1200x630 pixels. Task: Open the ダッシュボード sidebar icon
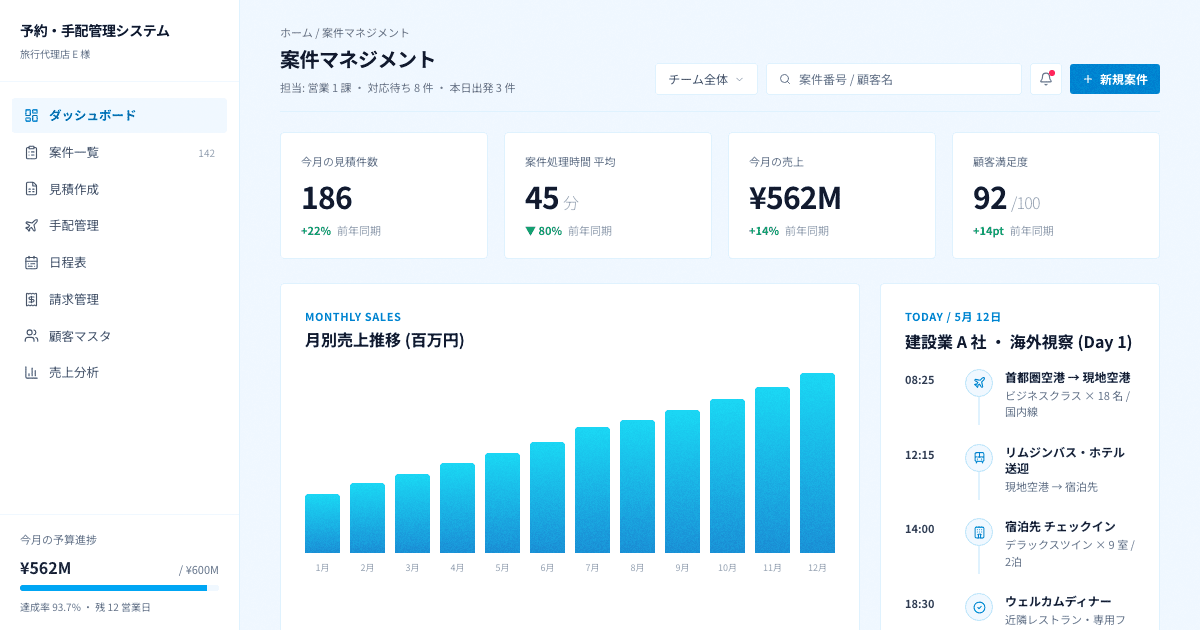coord(30,115)
